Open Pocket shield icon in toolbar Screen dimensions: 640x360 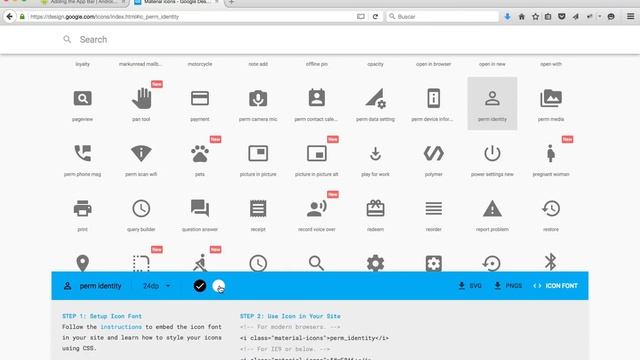click(x=562, y=17)
